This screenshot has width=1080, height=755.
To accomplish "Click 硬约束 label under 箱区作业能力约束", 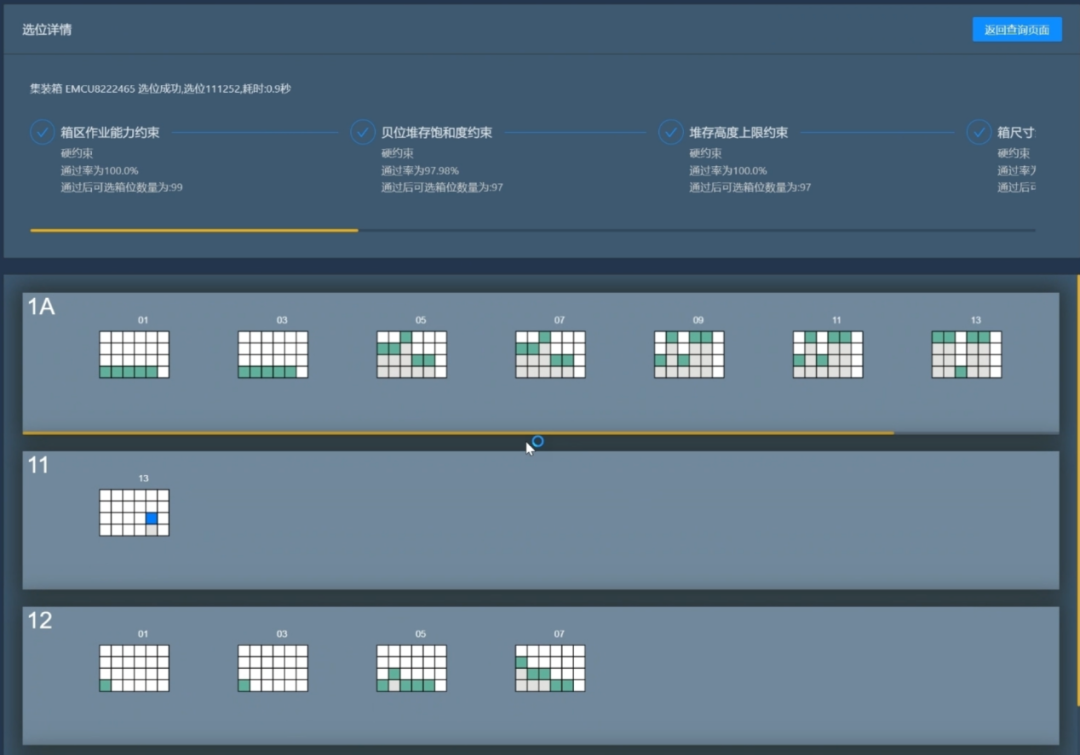I will pyautogui.click(x=76, y=153).
